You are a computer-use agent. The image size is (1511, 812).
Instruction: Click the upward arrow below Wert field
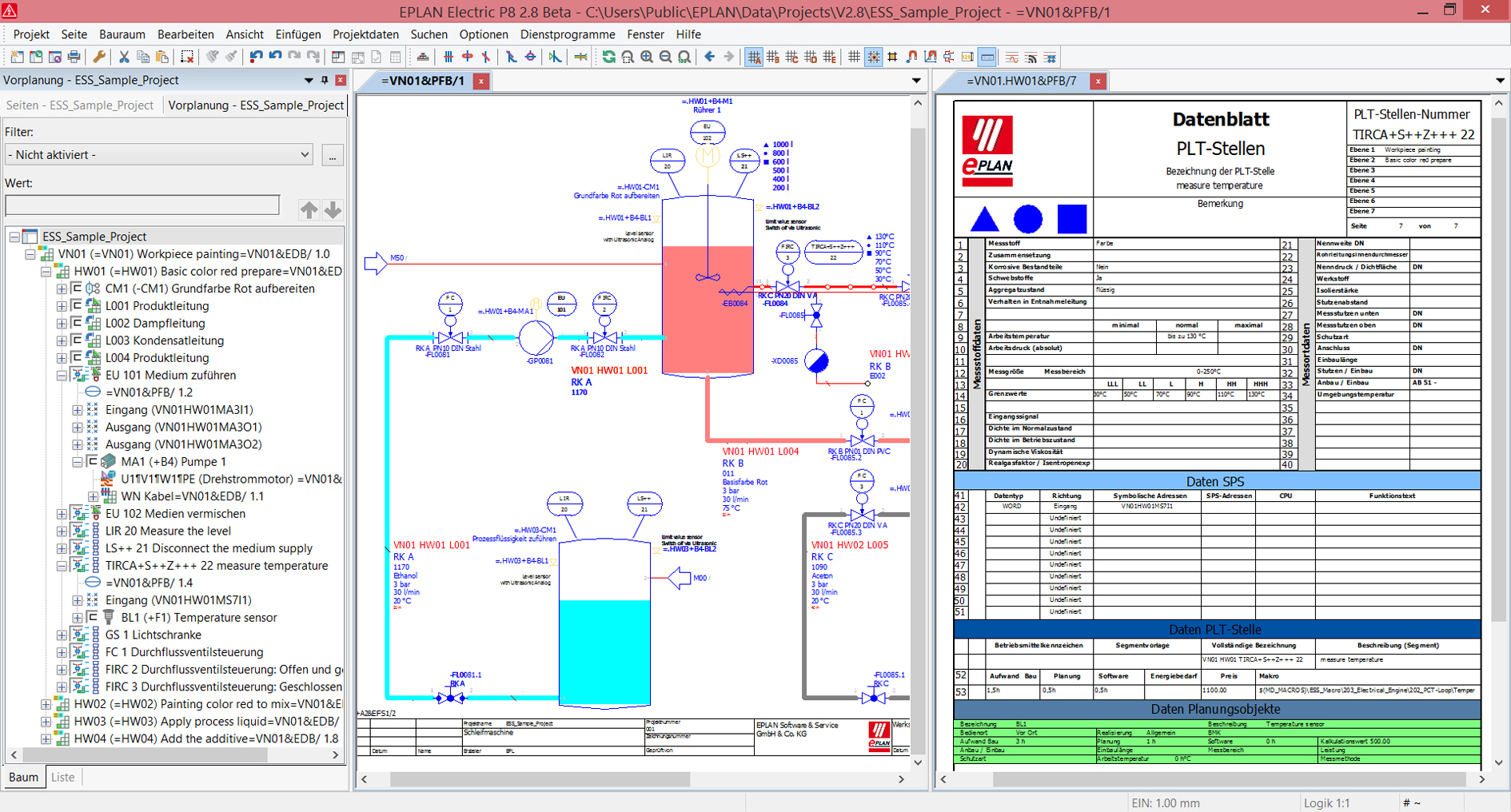pyautogui.click(x=309, y=209)
